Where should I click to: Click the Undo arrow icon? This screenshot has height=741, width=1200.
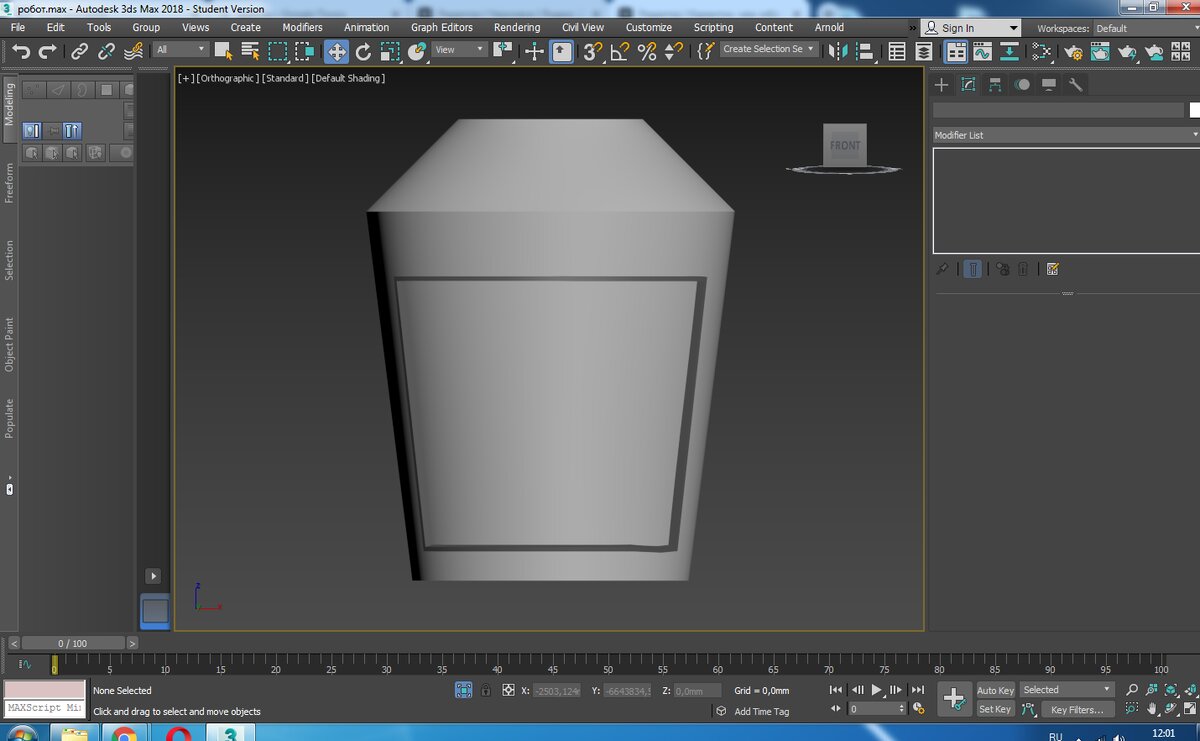[21, 51]
